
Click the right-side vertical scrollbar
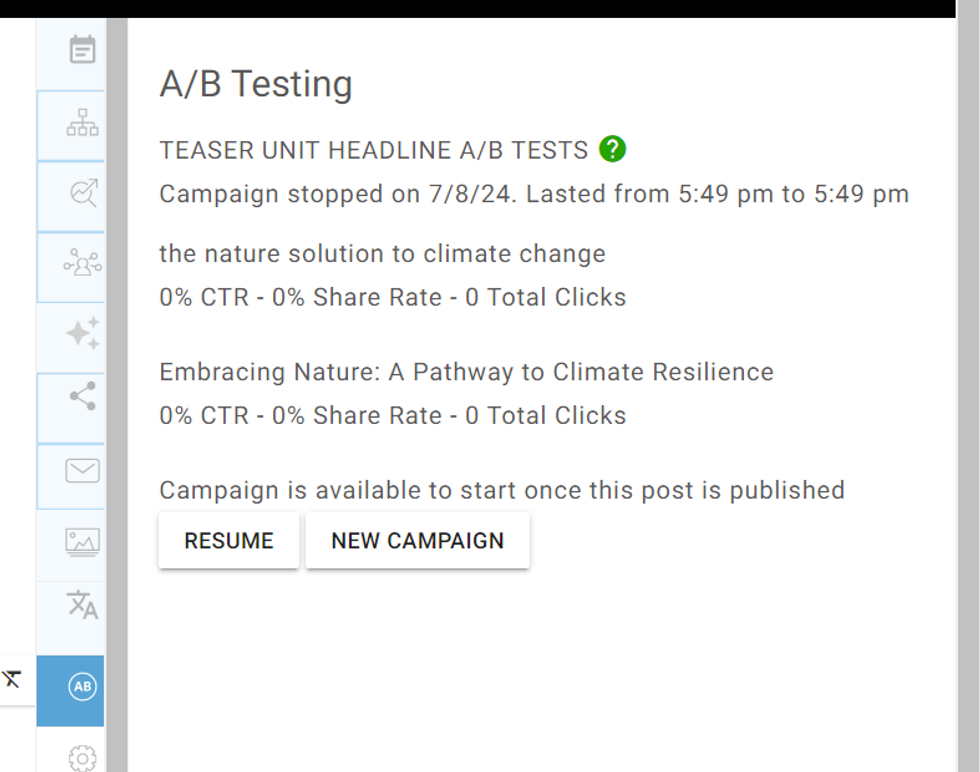pos(968,400)
